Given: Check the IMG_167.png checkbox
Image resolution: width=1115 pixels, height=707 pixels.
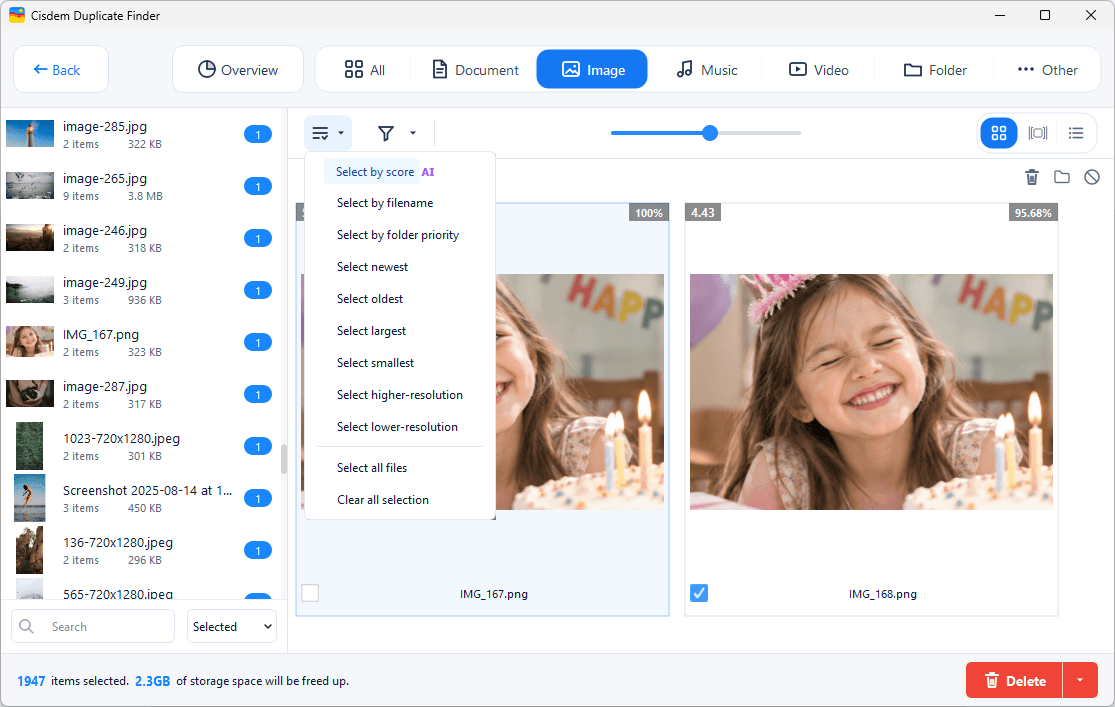Looking at the screenshot, I should tap(310, 593).
